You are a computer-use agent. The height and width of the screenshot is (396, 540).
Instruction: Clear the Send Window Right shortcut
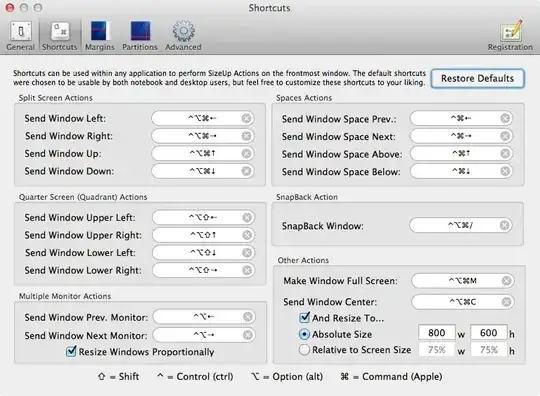pos(246,136)
